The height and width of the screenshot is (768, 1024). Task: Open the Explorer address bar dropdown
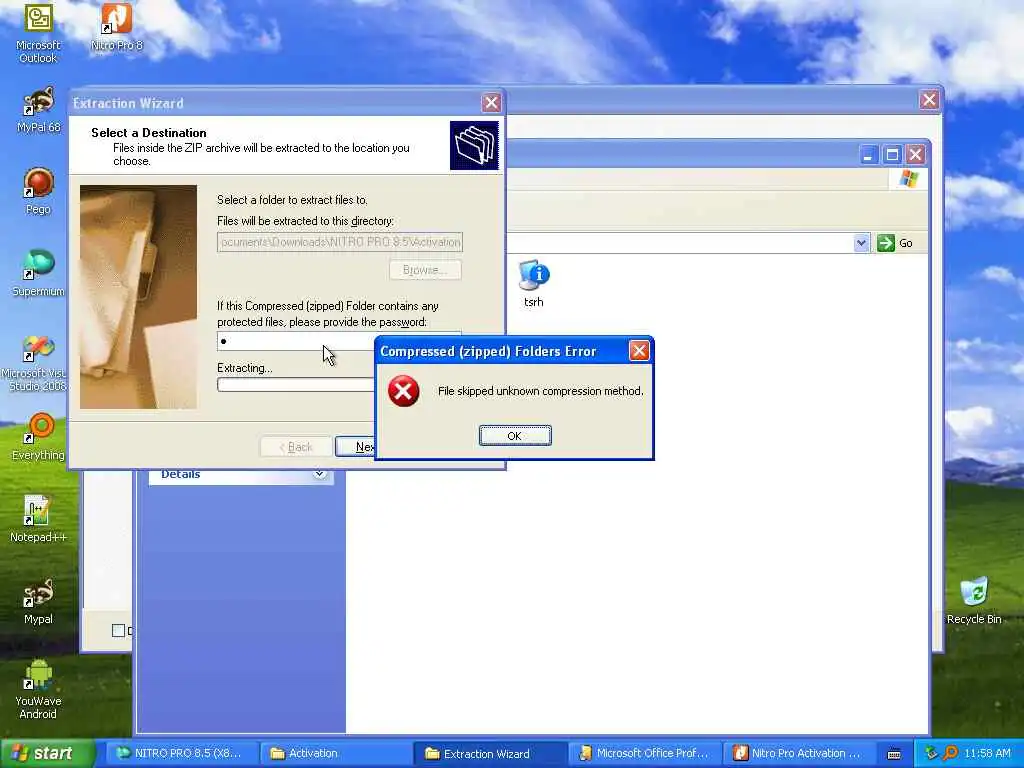[x=861, y=243]
